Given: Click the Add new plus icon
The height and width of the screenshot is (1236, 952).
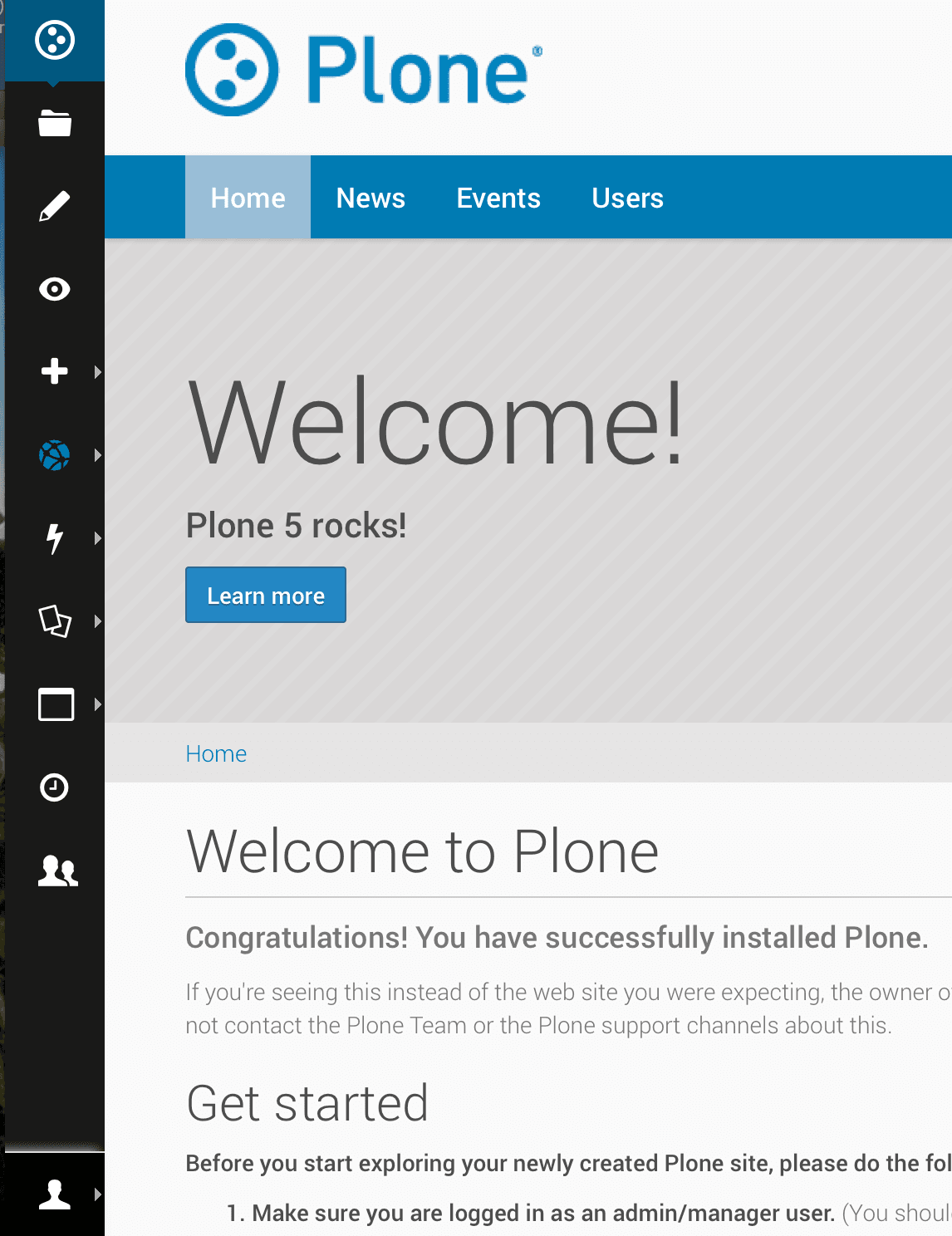Looking at the screenshot, I should [x=55, y=372].
